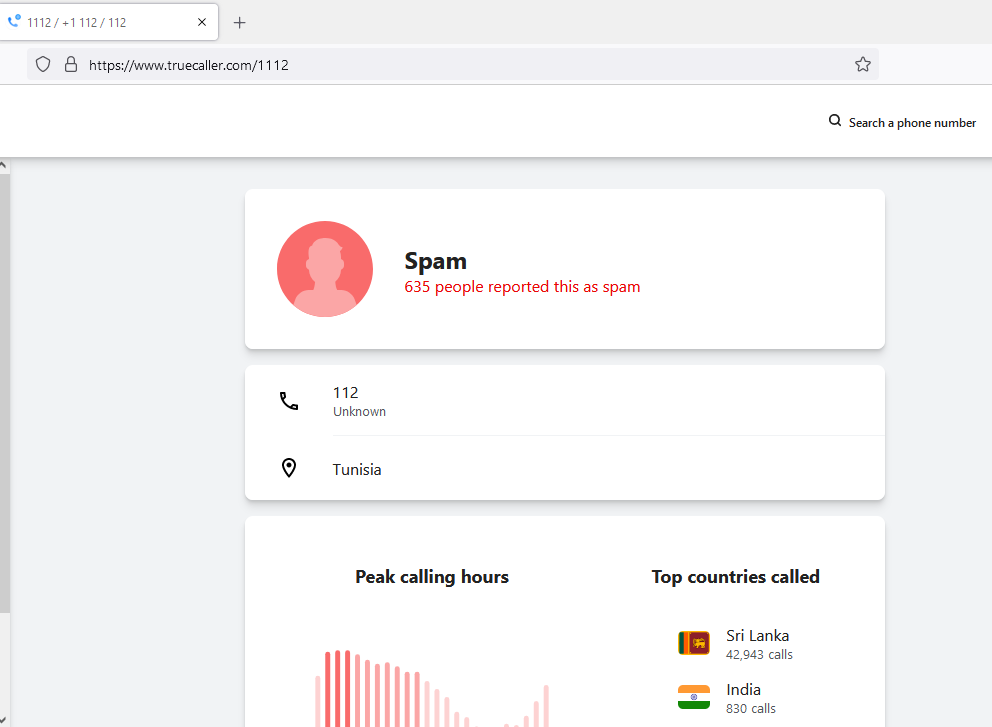This screenshot has height=727, width=992.
Task: Click the Tunisia location text
Action: pos(357,469)
